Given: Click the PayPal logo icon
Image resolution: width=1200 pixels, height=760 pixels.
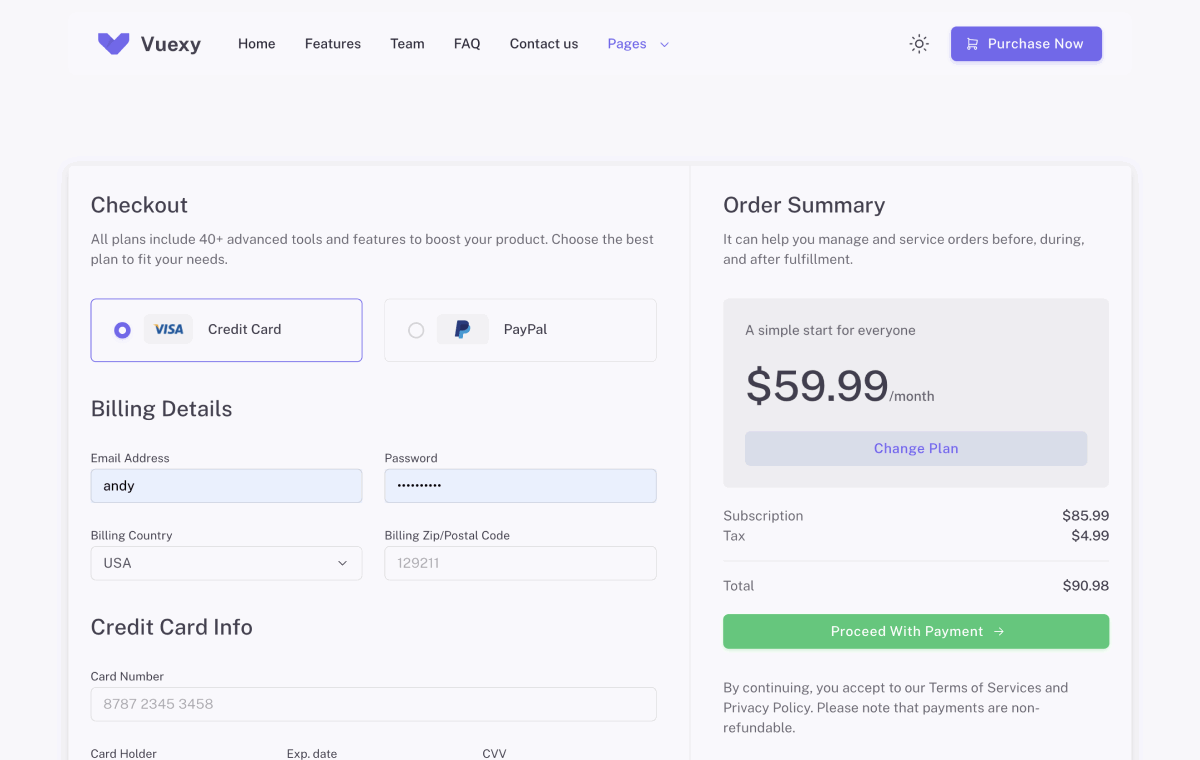Looking at the screenshot, I should coord(462,329).
